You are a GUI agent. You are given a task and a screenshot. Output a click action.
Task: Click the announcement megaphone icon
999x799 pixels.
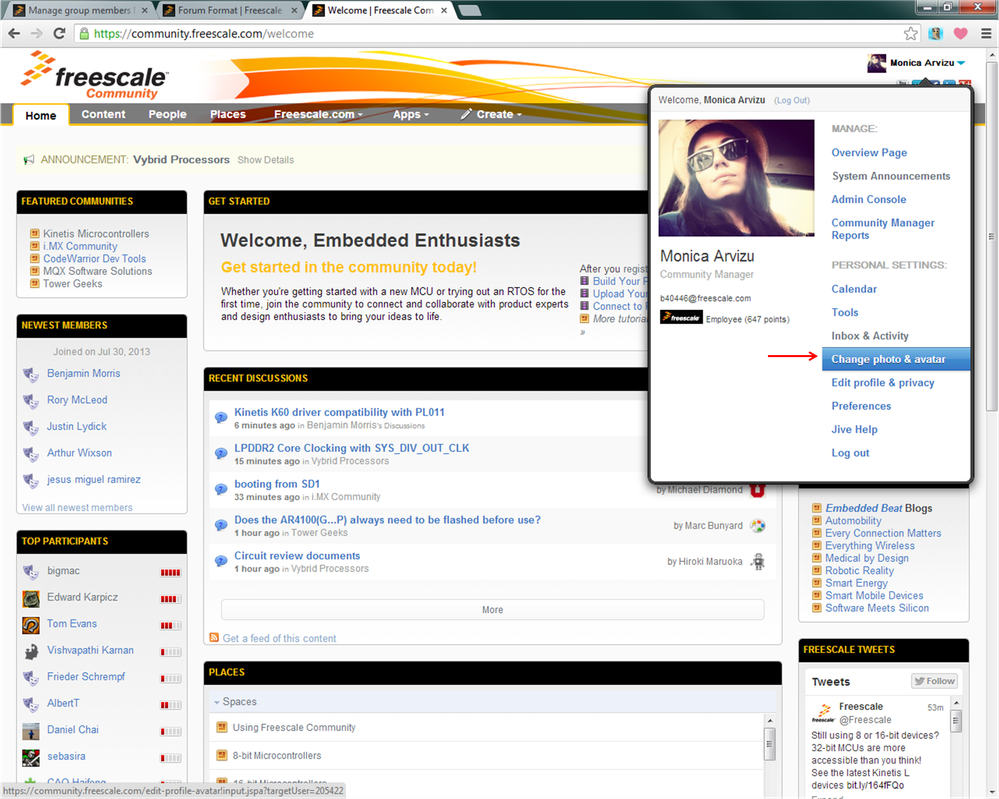click(x=29, y=159)
